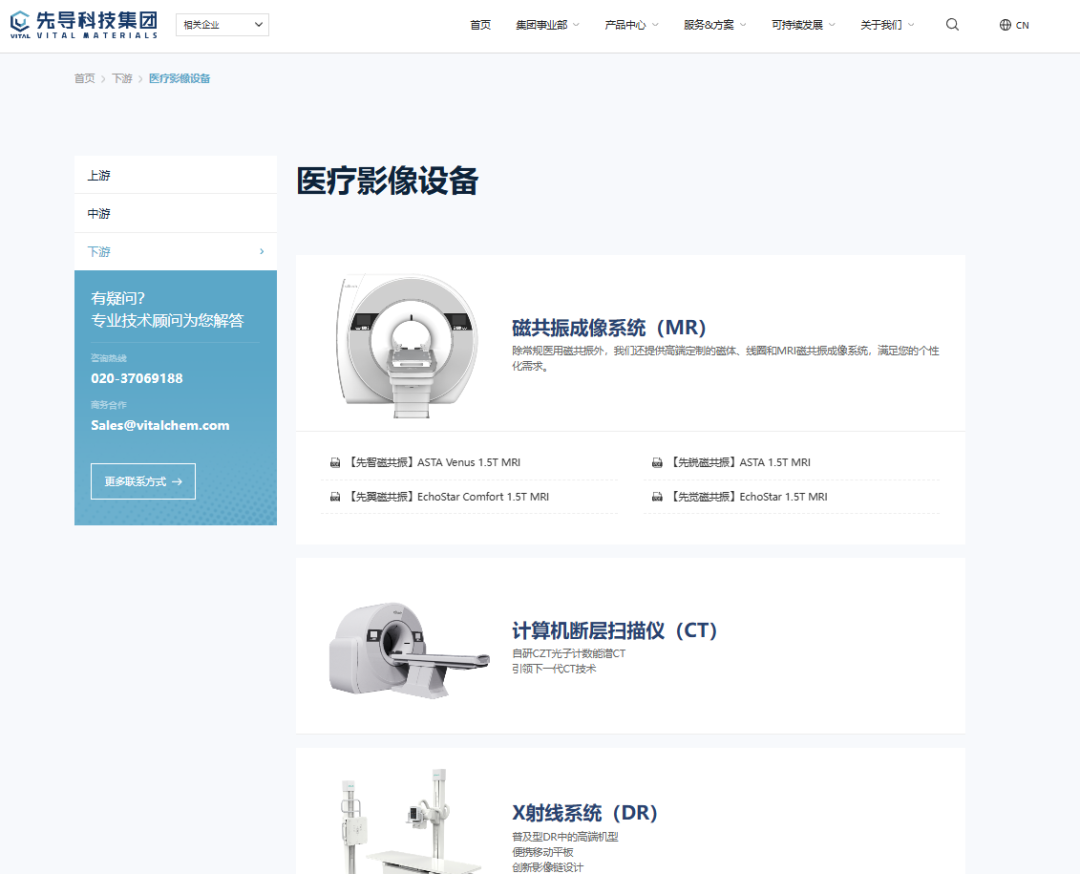The width and height of the screenshot is (1080, 874).
Task: Switch to the 中游 sidebar tab
Action: pyautogui.click(x=97, y=213)
